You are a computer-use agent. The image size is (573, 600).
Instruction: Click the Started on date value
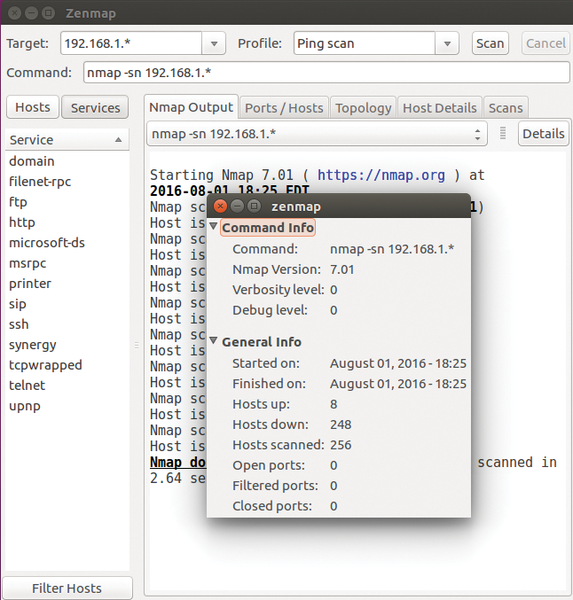pos(398,364)
